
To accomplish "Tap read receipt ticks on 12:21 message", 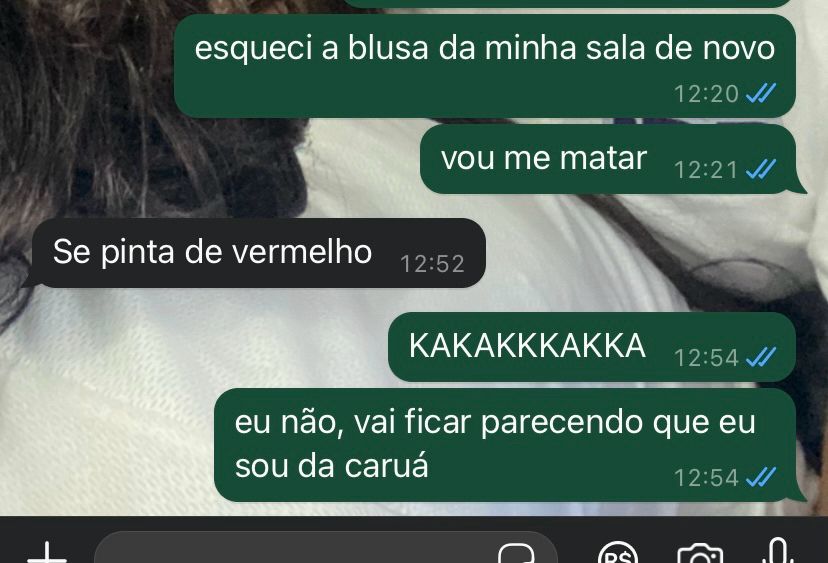I will point(761,170).
